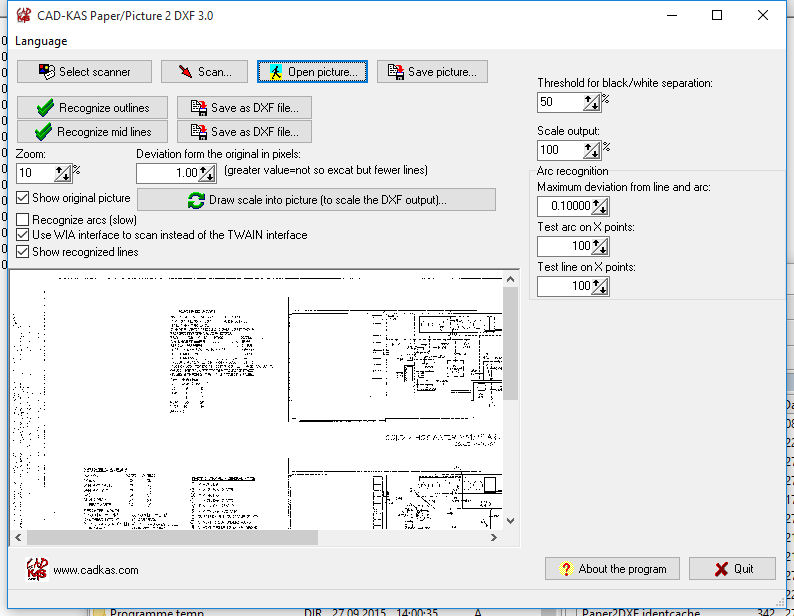Save outlines with first Save as DXF file button

245,108
